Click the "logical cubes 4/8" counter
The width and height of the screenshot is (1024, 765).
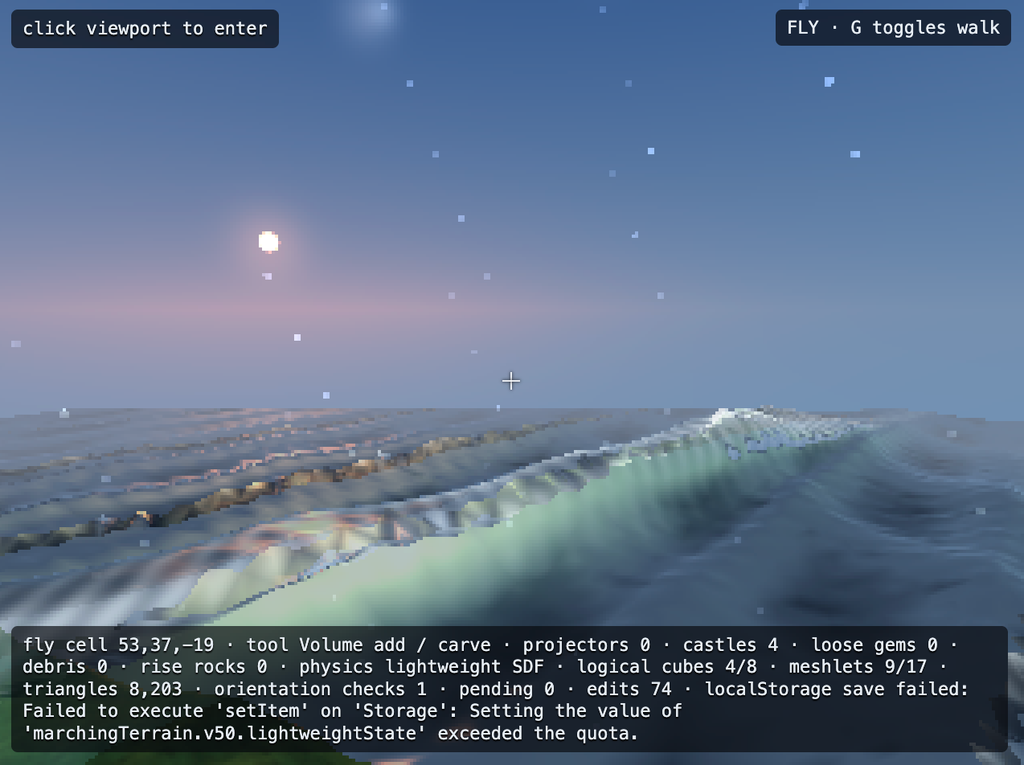coord(666,666)
